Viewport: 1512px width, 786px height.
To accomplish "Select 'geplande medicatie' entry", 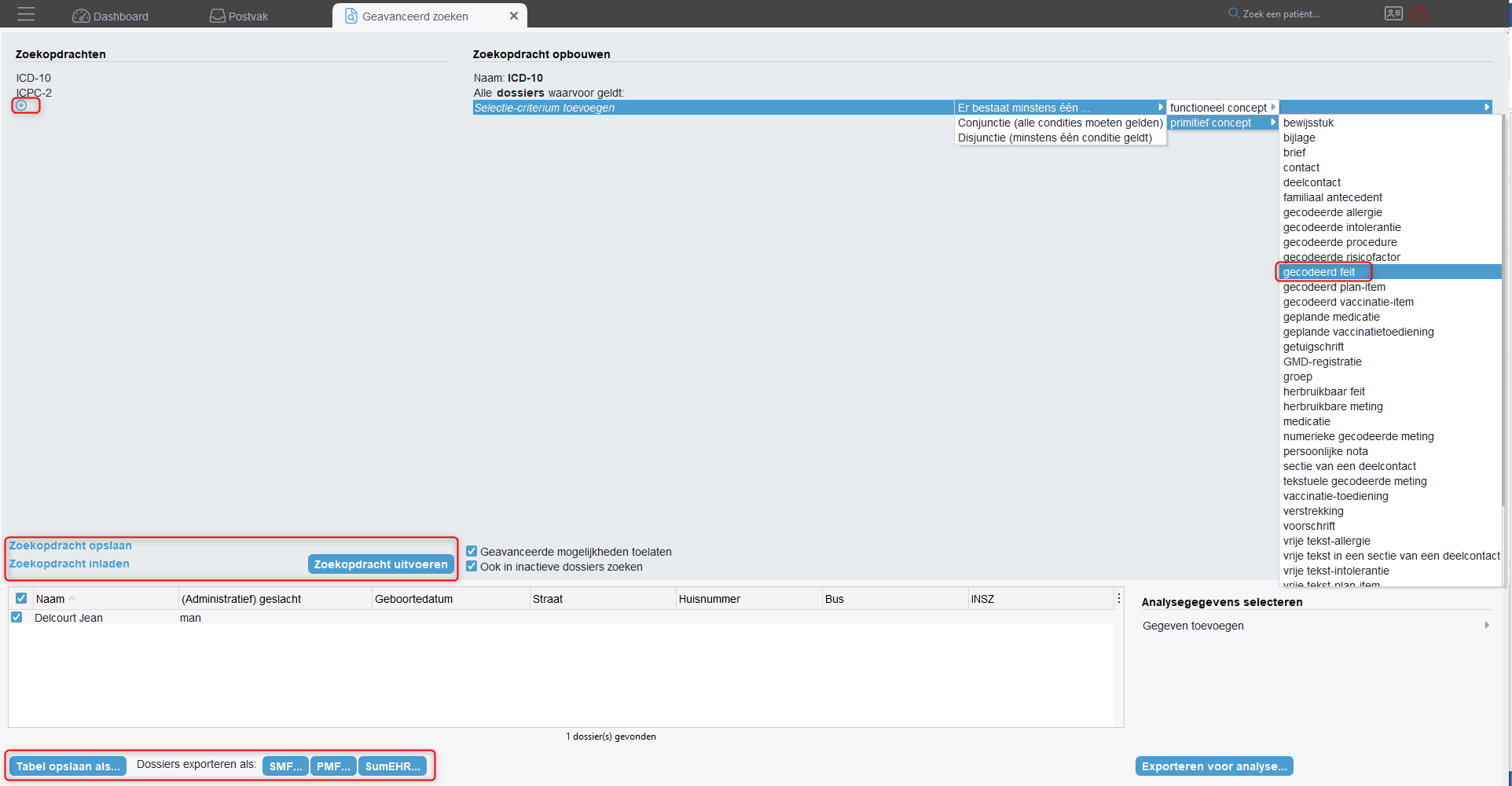I will [1390, 317].
